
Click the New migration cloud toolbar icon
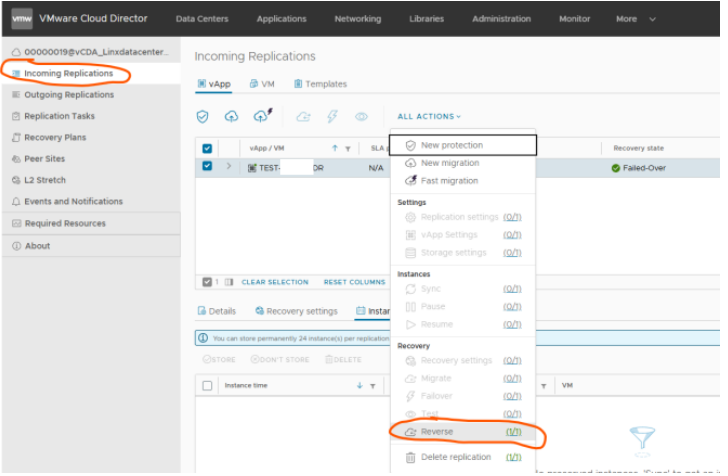click(x=232, y=117)
